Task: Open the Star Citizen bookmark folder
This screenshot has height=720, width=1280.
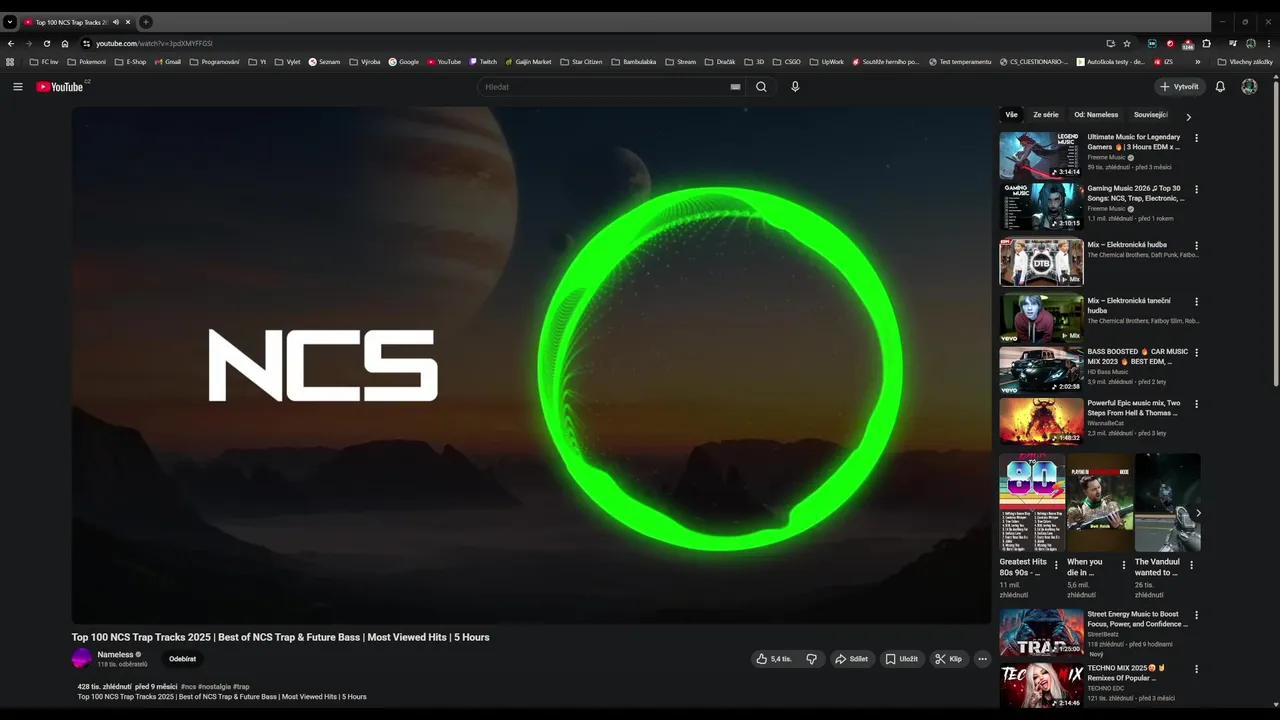Action: point(581,62)
